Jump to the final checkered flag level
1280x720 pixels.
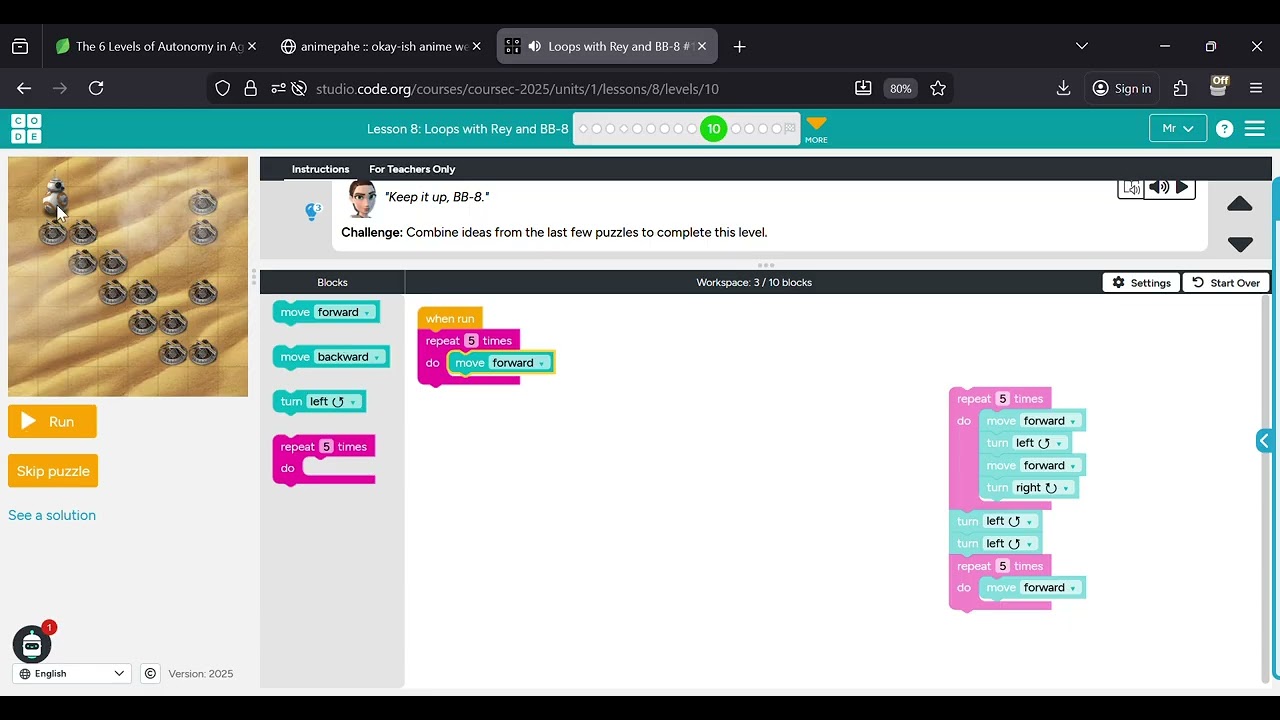point(790,129)
